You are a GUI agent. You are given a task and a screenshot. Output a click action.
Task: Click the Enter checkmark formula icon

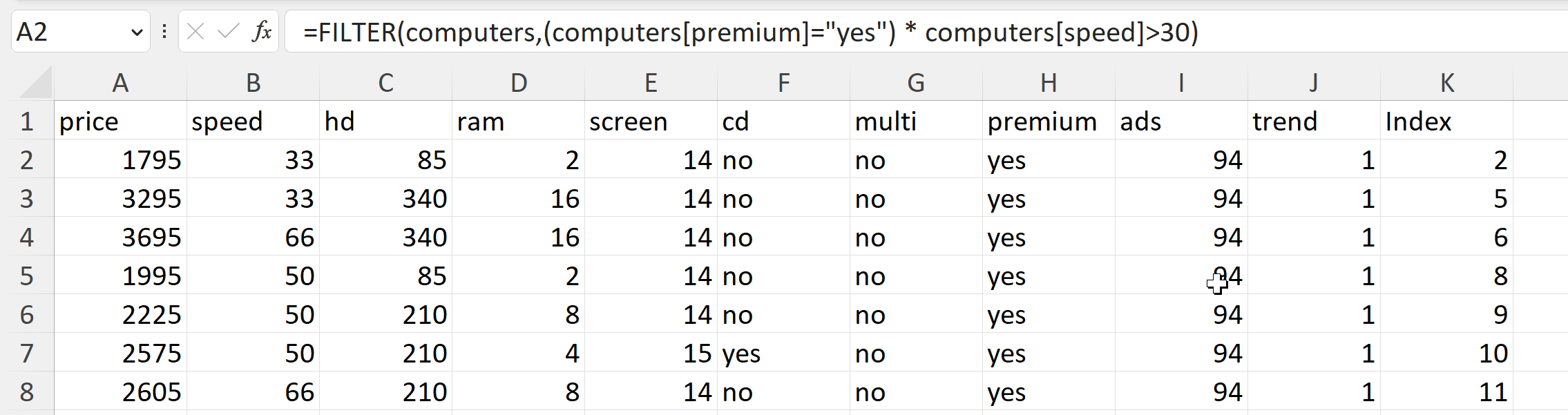228,32
